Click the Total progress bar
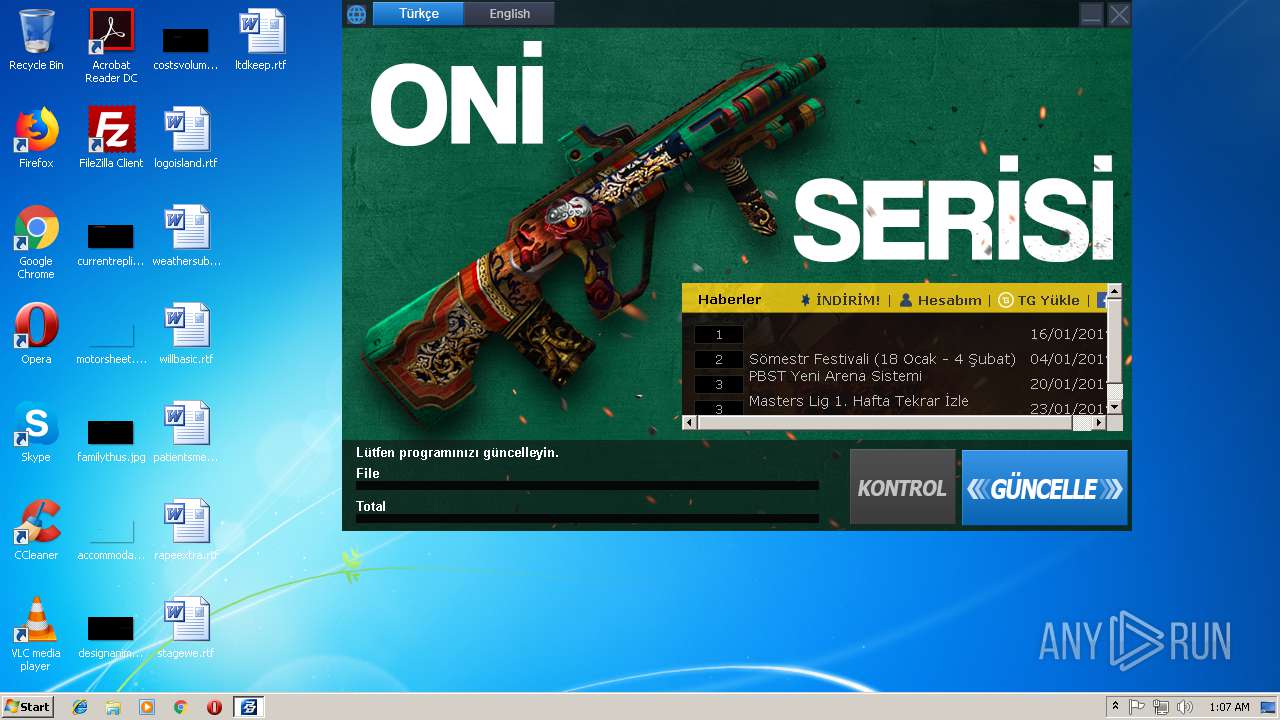1280x720 pixels. tap(587, 519)
